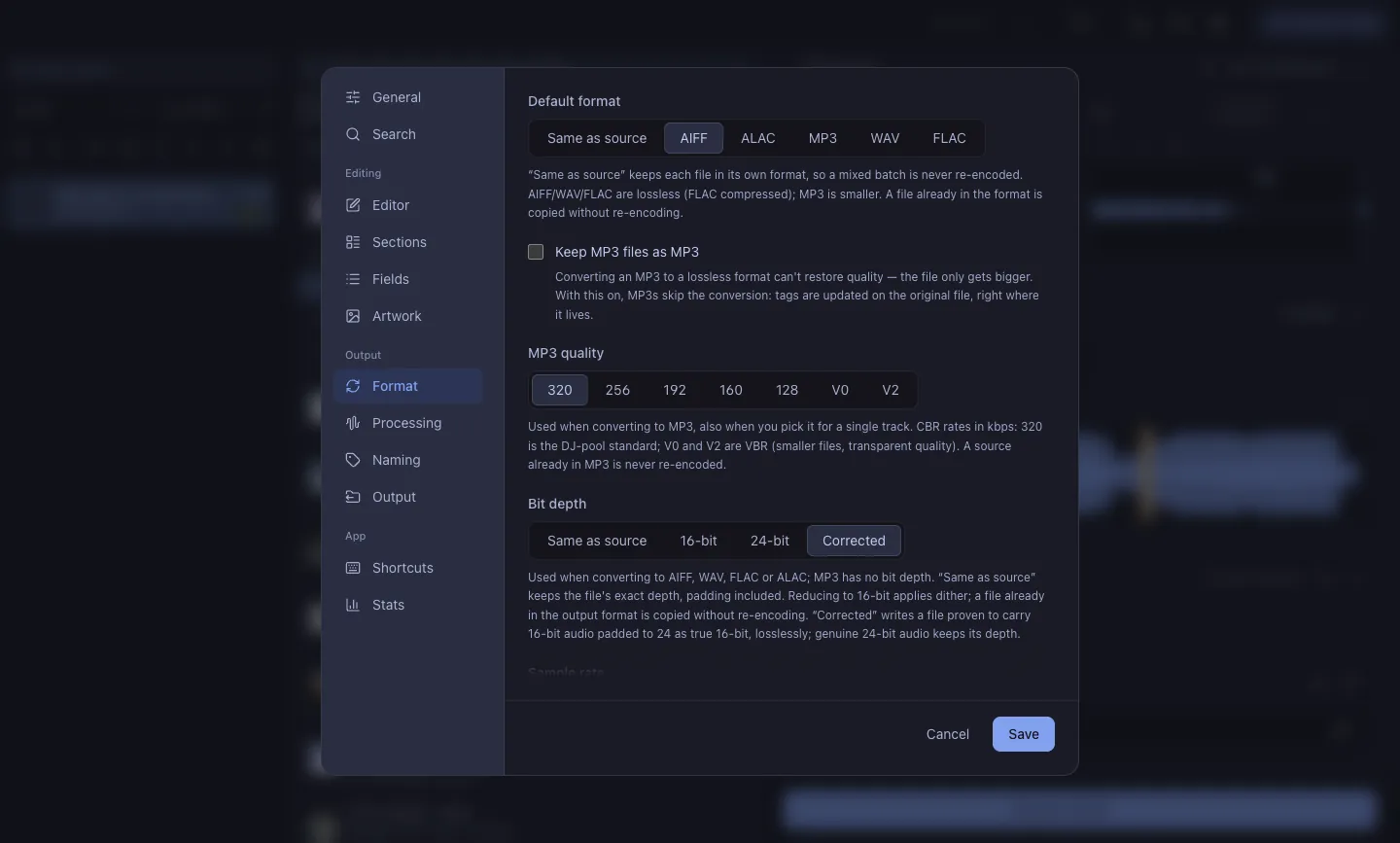Cancel the settings dialog
The height and width of the screenshot is (843, 1400).
(948, 734)
